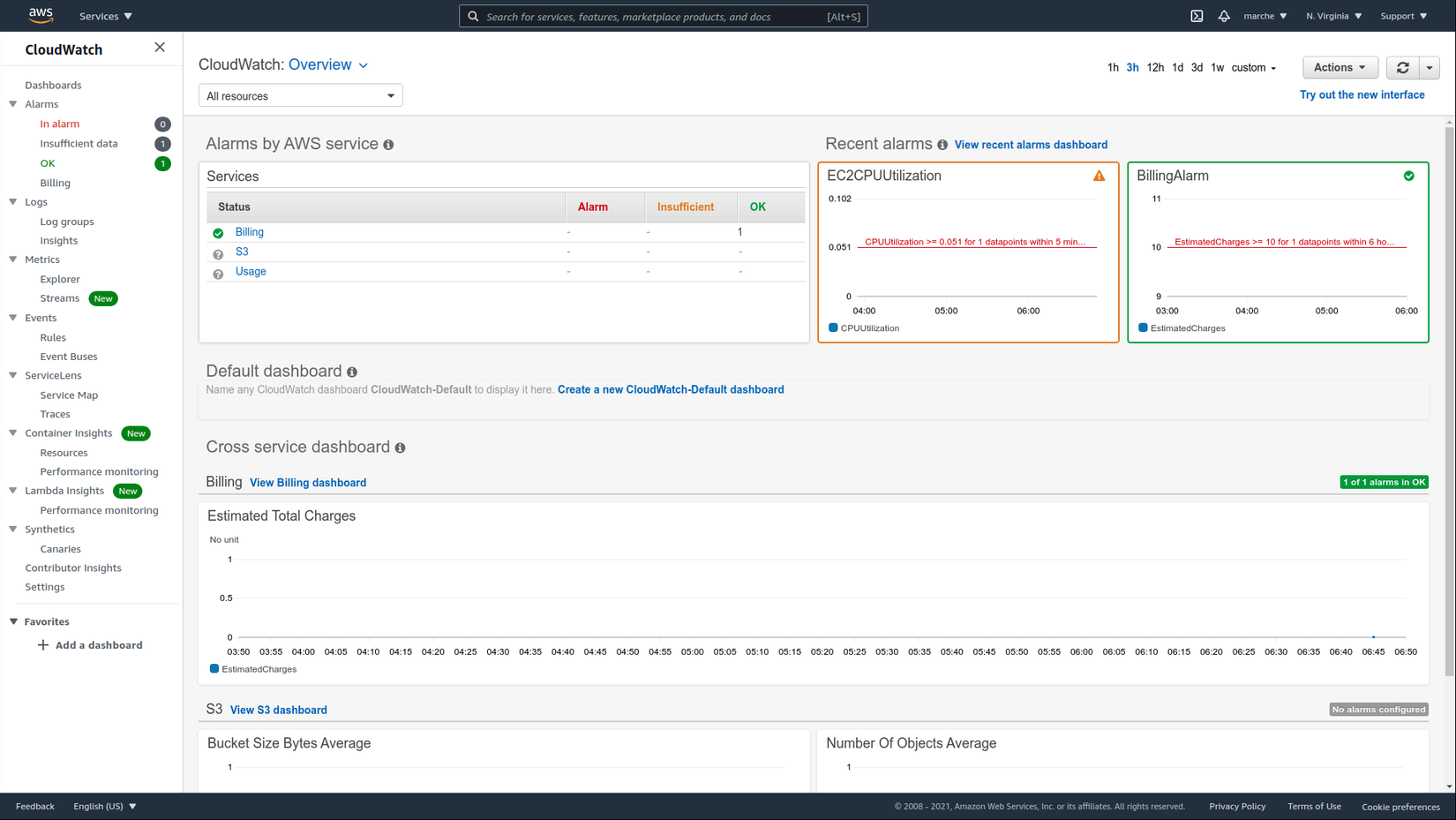Open the CloudWatch Overview dropdown

click(x=328, y=64)
